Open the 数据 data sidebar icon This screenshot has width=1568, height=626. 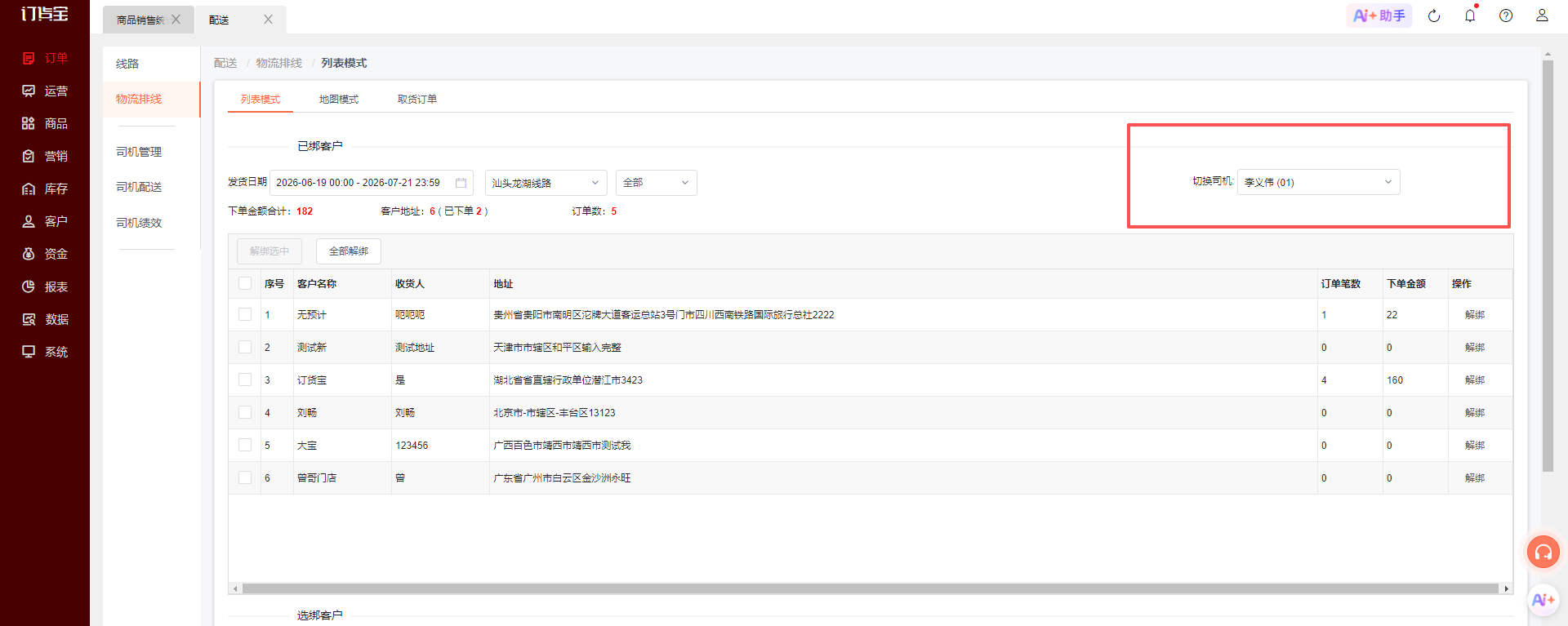coord(29,319)
